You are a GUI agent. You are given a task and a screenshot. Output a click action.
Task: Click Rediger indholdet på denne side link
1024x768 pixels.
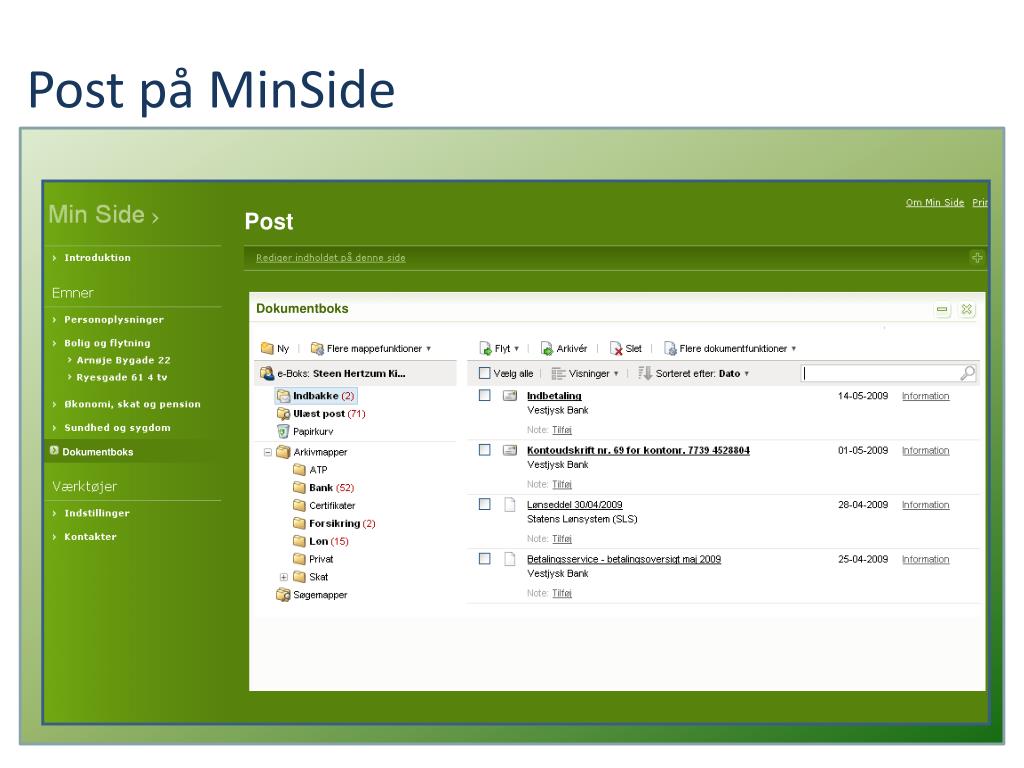tap(330, 258)
